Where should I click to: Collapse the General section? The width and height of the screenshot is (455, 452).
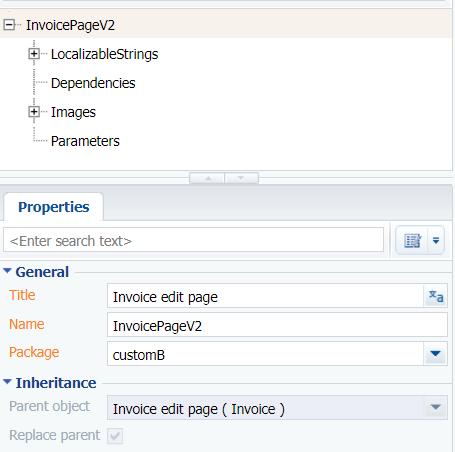click(x=7, y=271)
